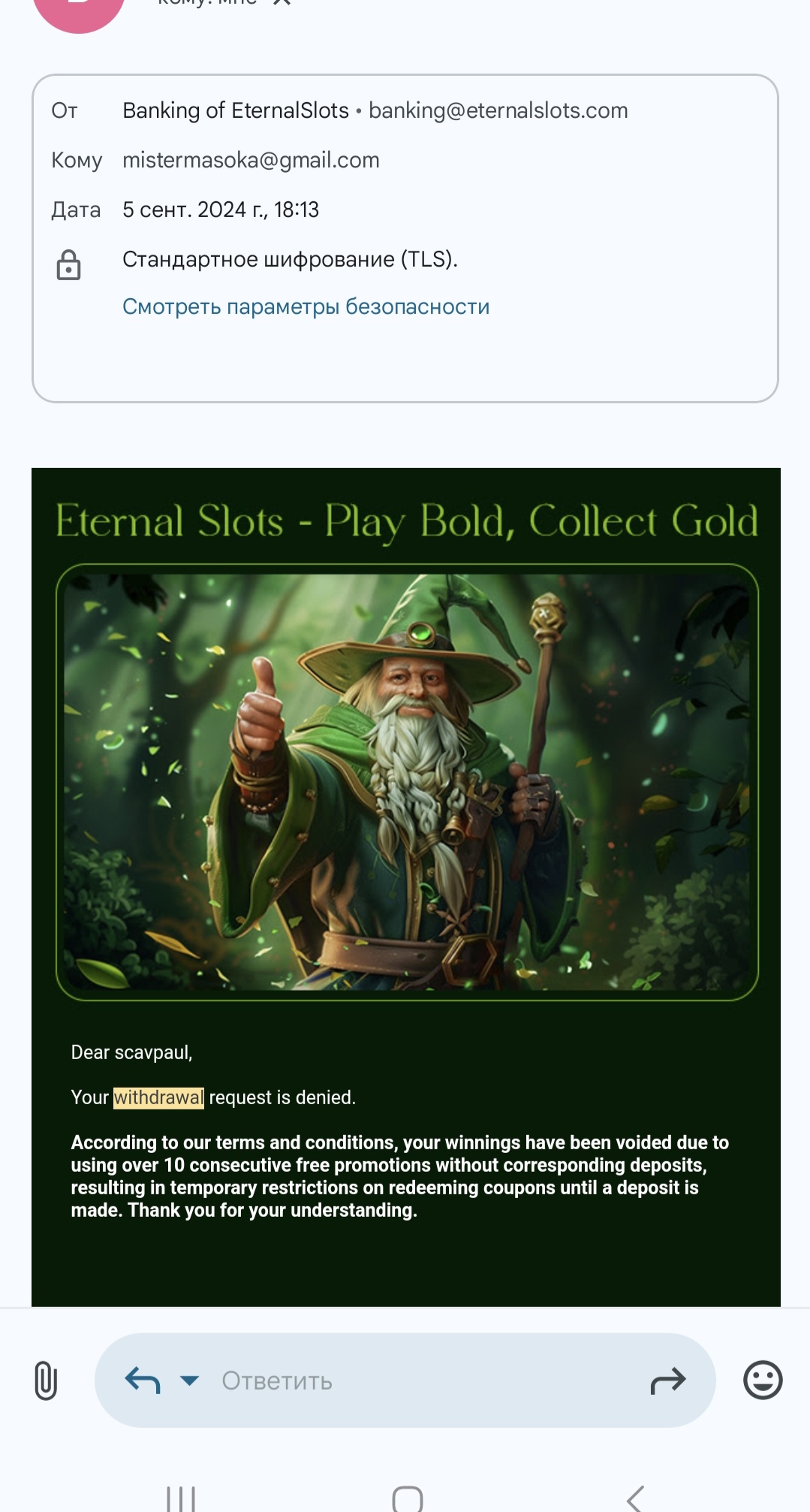Tap highlighted word withdrawal
This screenshot has width=810, height=1512.
tap(158, 1097)
